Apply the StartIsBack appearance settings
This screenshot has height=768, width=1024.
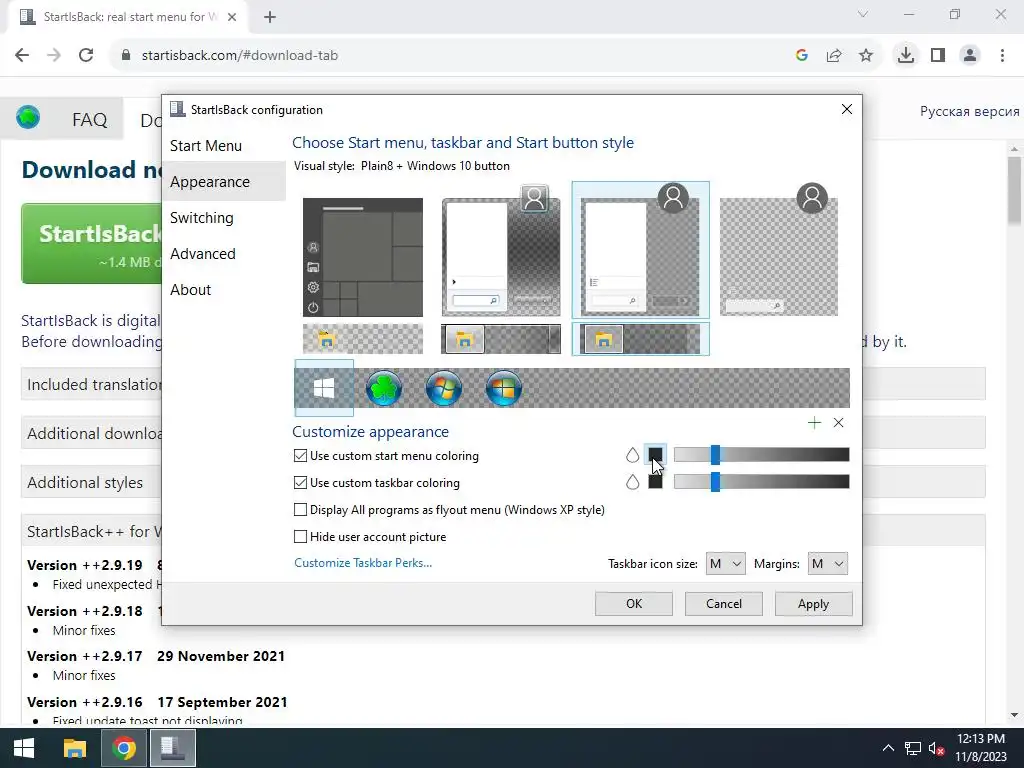813,604
